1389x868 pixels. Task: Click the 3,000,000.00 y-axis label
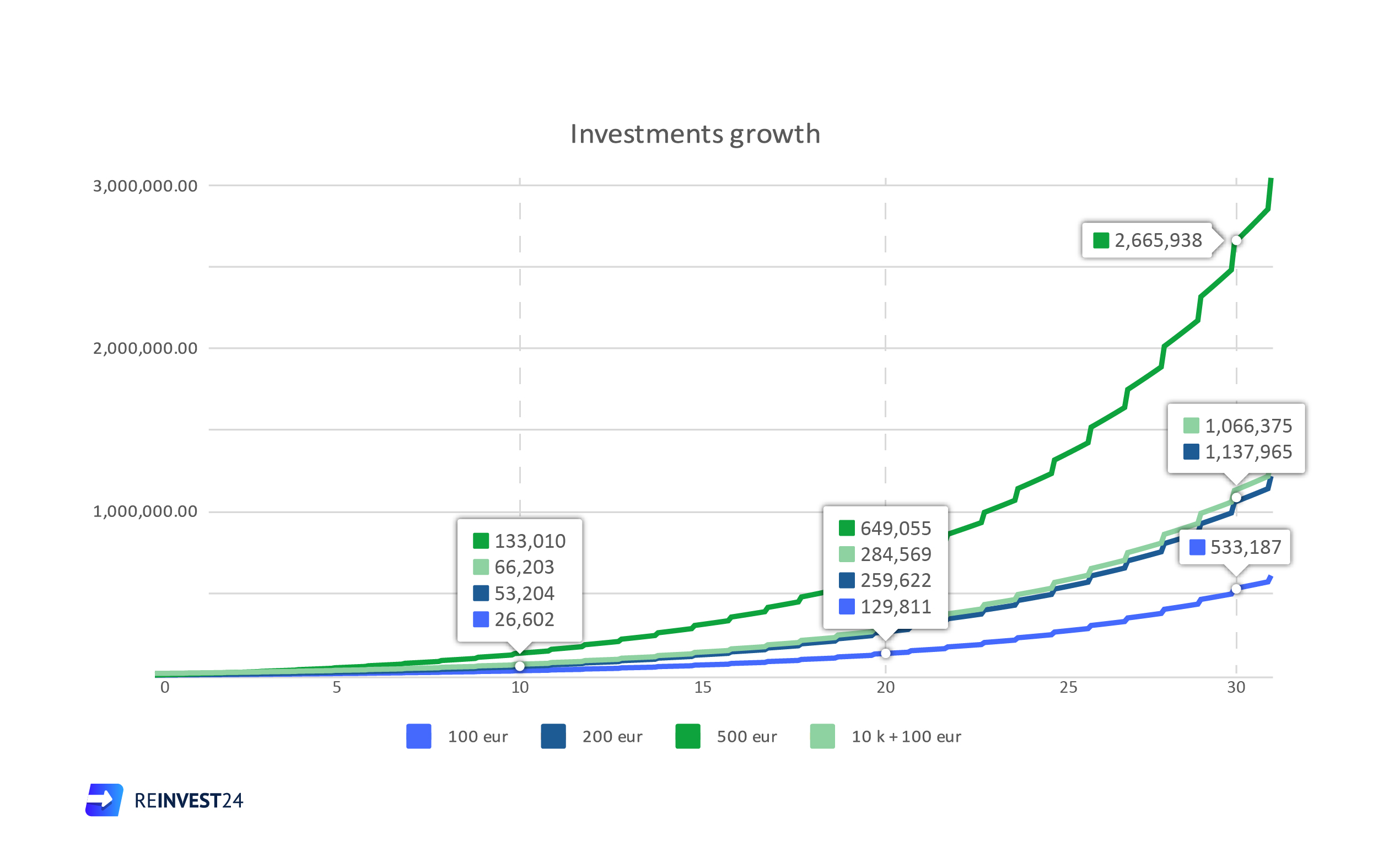click(x=145, y=186)
